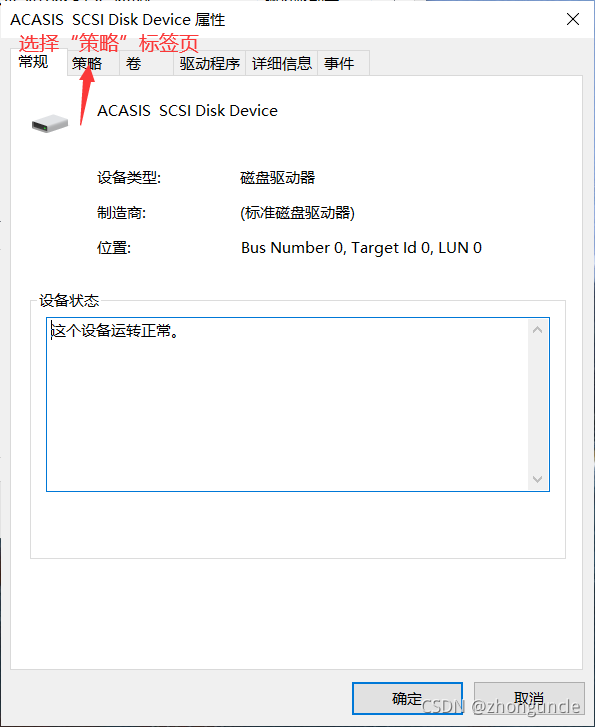This screenshot has width=595, height=727.
Task: Click the 磁盘驱动器 device type value
Action: [x=278, y=178]
